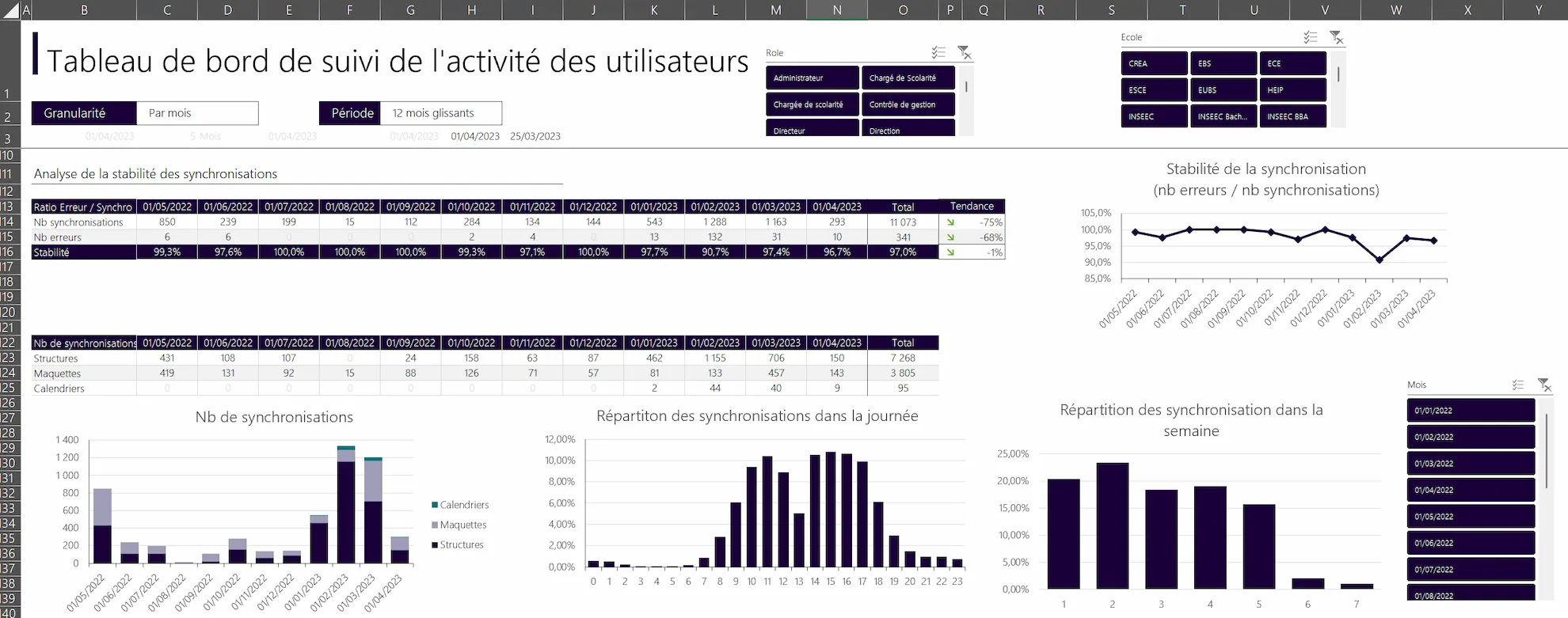Click the 'Ratio Erreur / Synchro' header cell
The image size is (1568, 618).
click(84, 207)
